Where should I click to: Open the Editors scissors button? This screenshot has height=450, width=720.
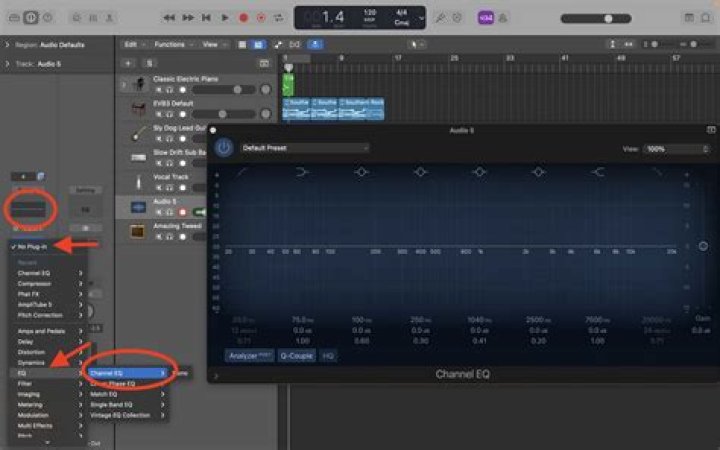tap(109, 18)
